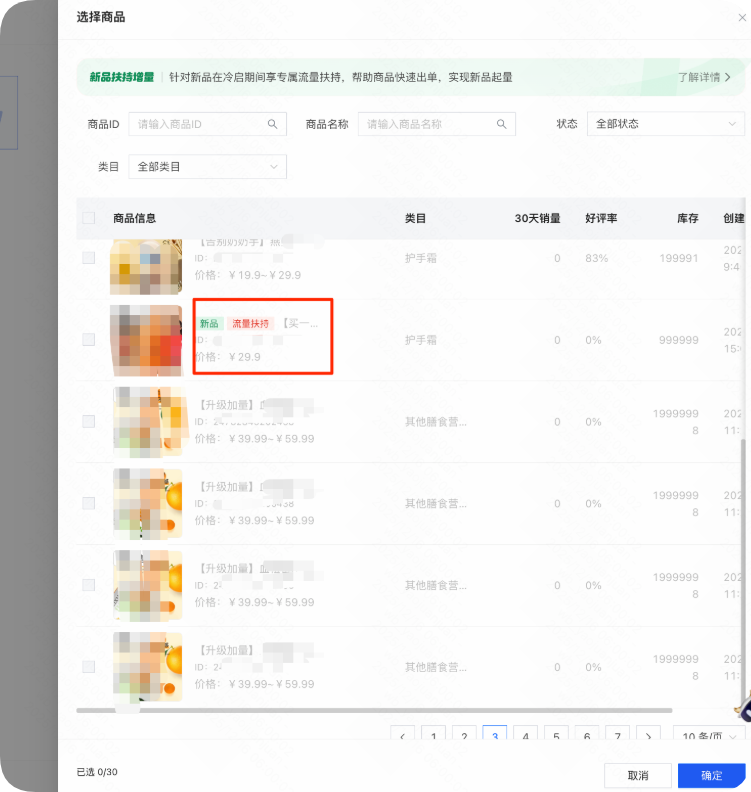Select checkbox of first 其他膳食营养 product row
751x792 pixels.
(x=89, y=422)
